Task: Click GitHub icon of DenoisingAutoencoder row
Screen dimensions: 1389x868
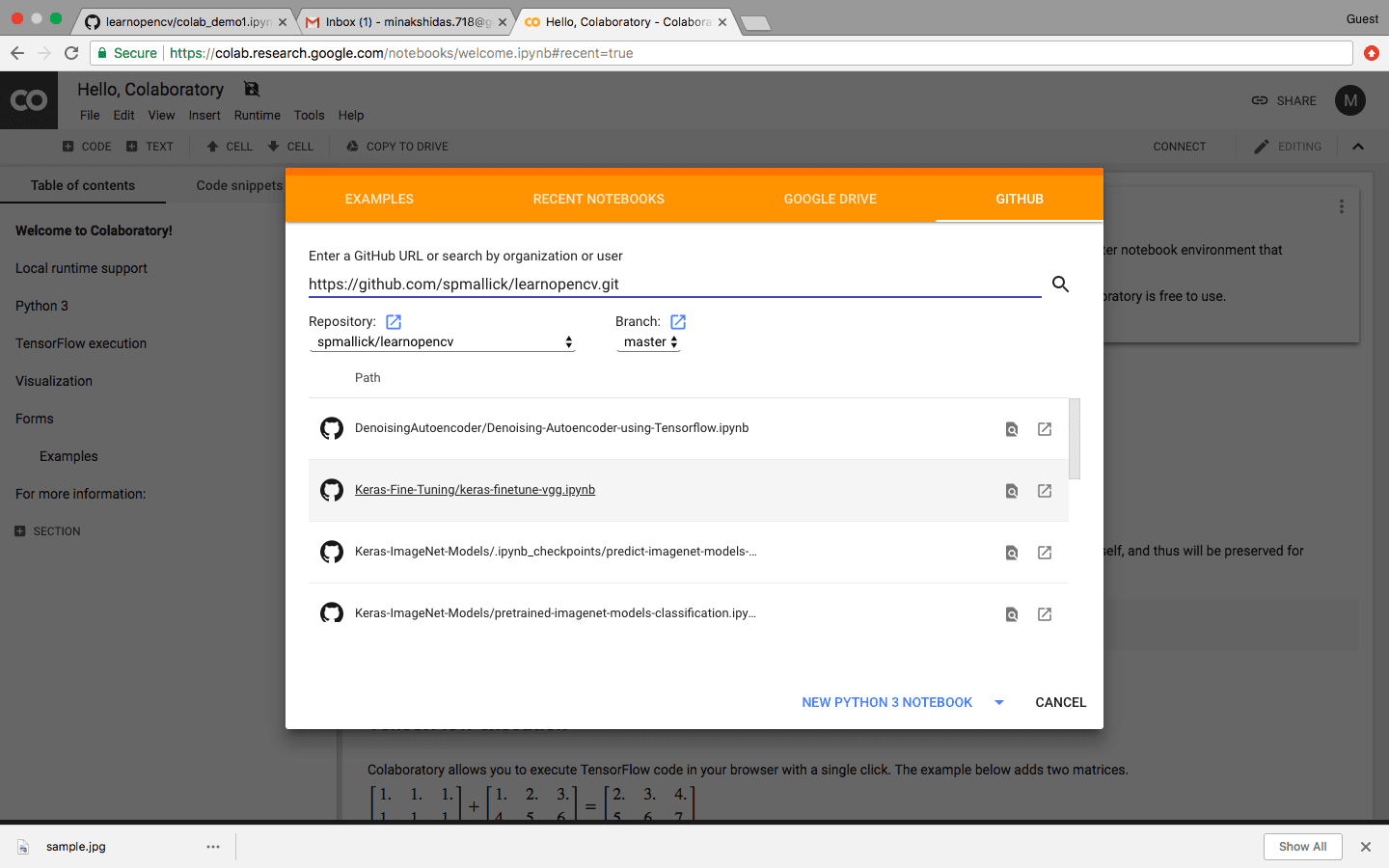Action: point(332,428)
